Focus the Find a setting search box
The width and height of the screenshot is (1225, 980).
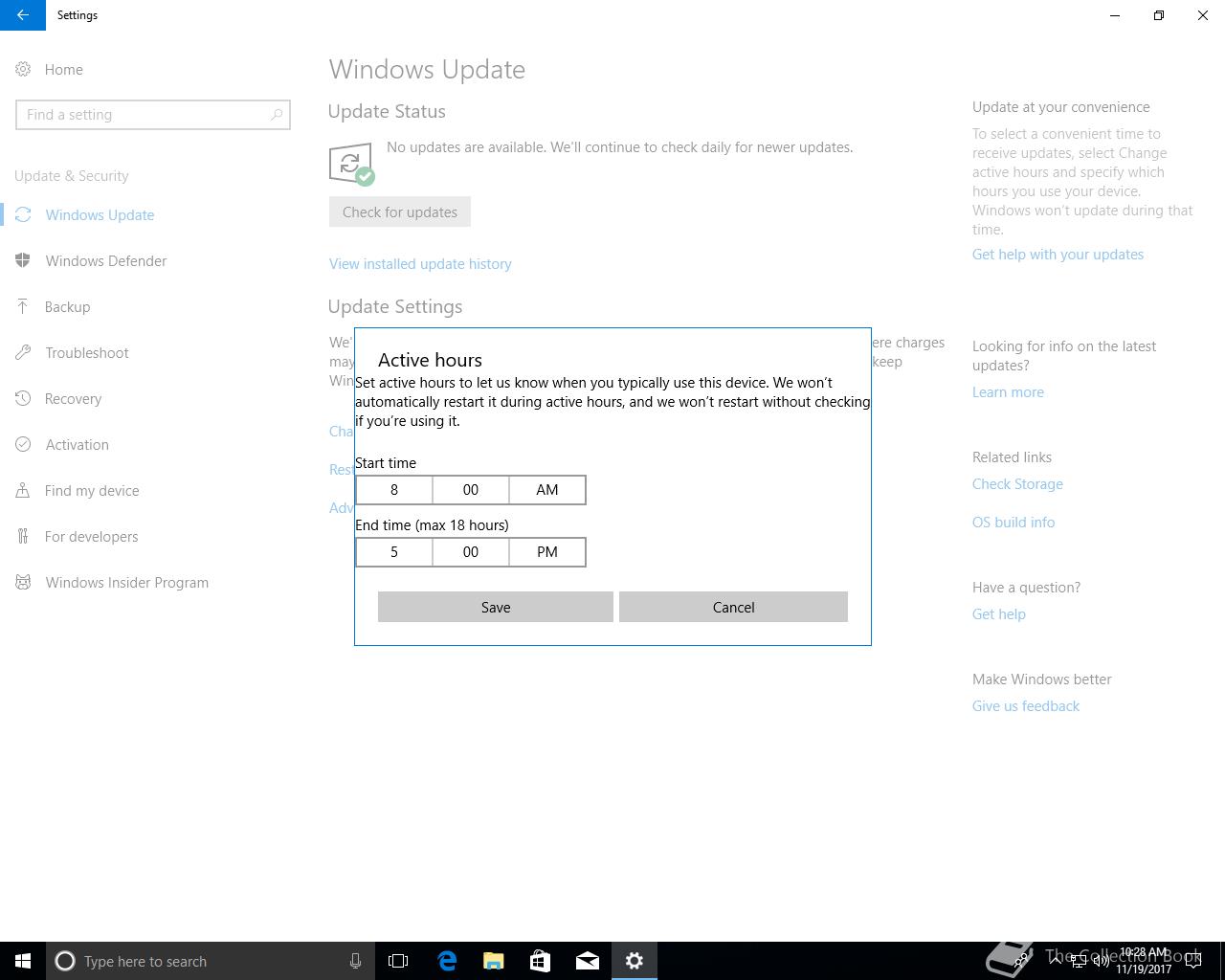pos(153,115)
